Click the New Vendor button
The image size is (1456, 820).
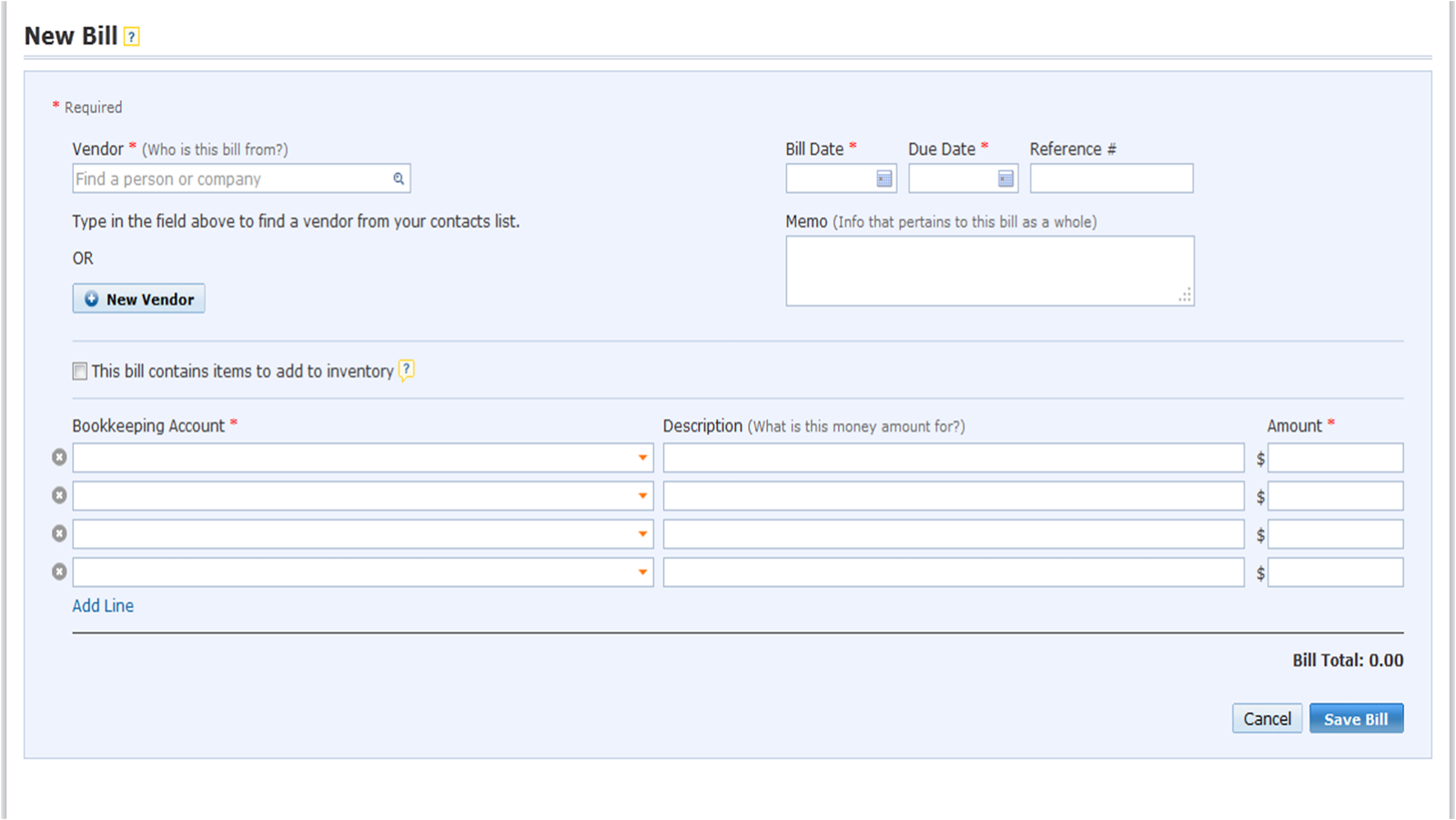point(138,299)
